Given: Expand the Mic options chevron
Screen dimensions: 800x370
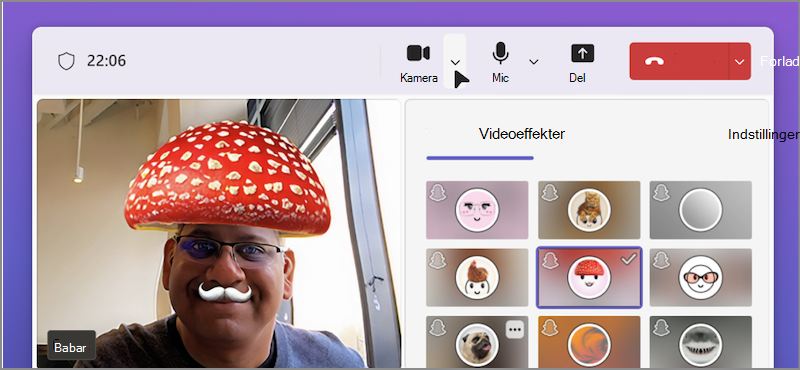Looking at the screenshot, I should pyautogui.click(x=534, y=62).
